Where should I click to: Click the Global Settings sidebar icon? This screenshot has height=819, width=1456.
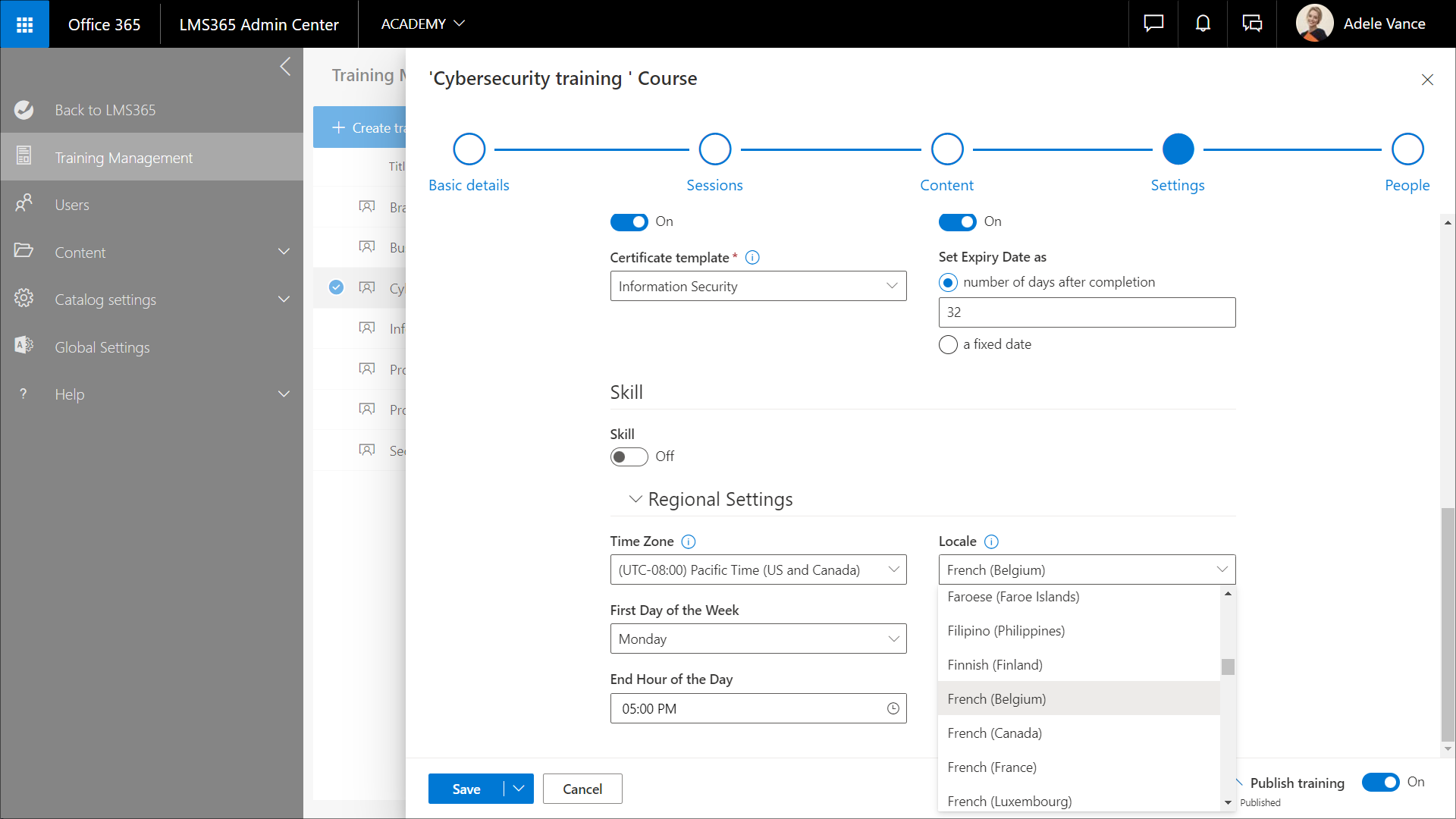[x=24, y=347]
